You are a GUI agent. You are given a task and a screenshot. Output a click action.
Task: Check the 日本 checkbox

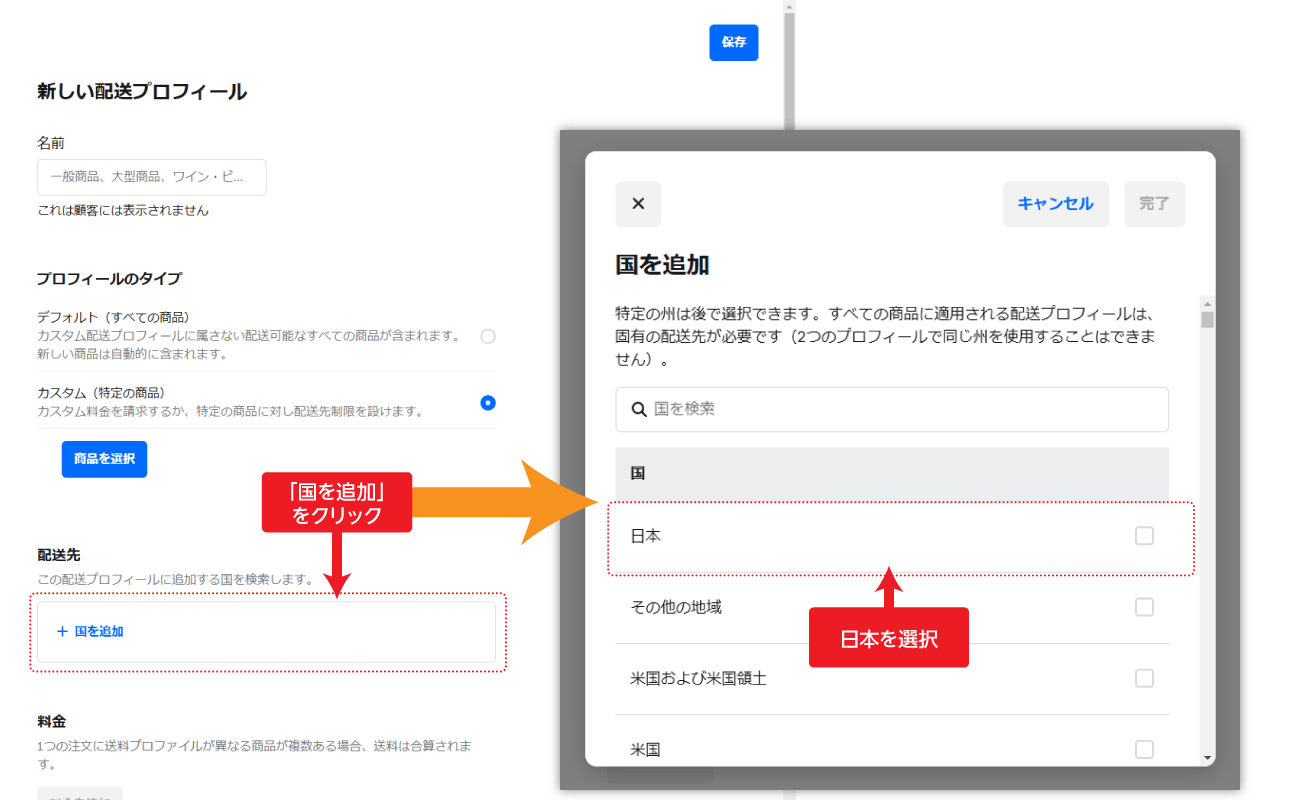coord(1144,536)
